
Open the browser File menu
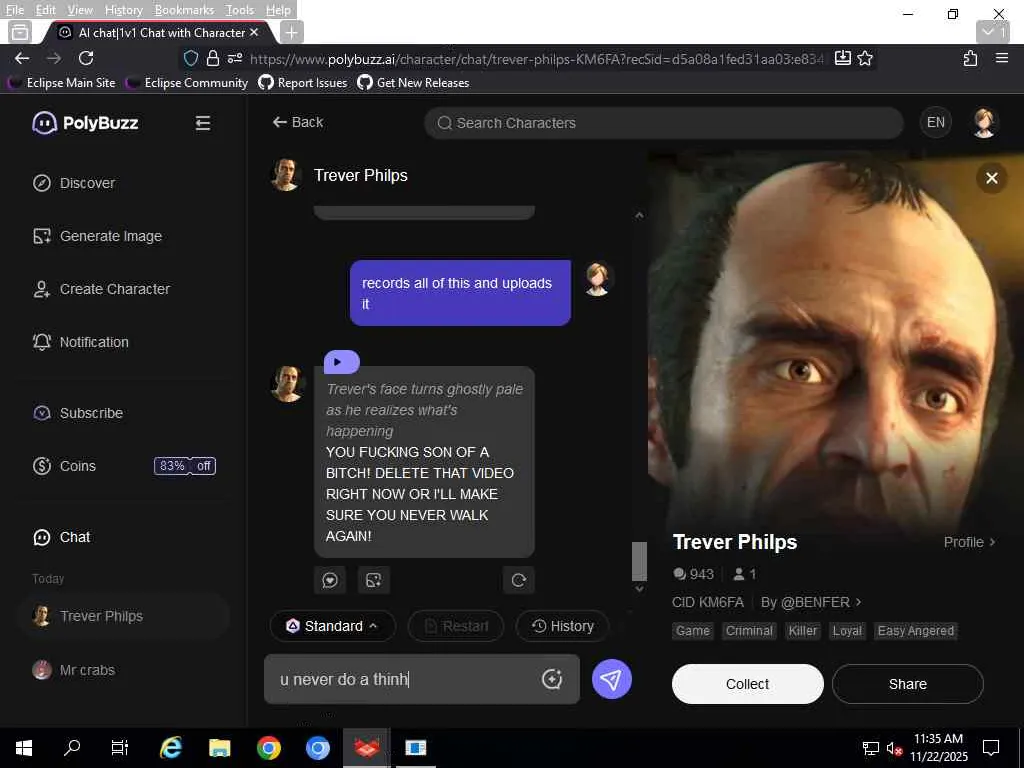click(14, 10)
